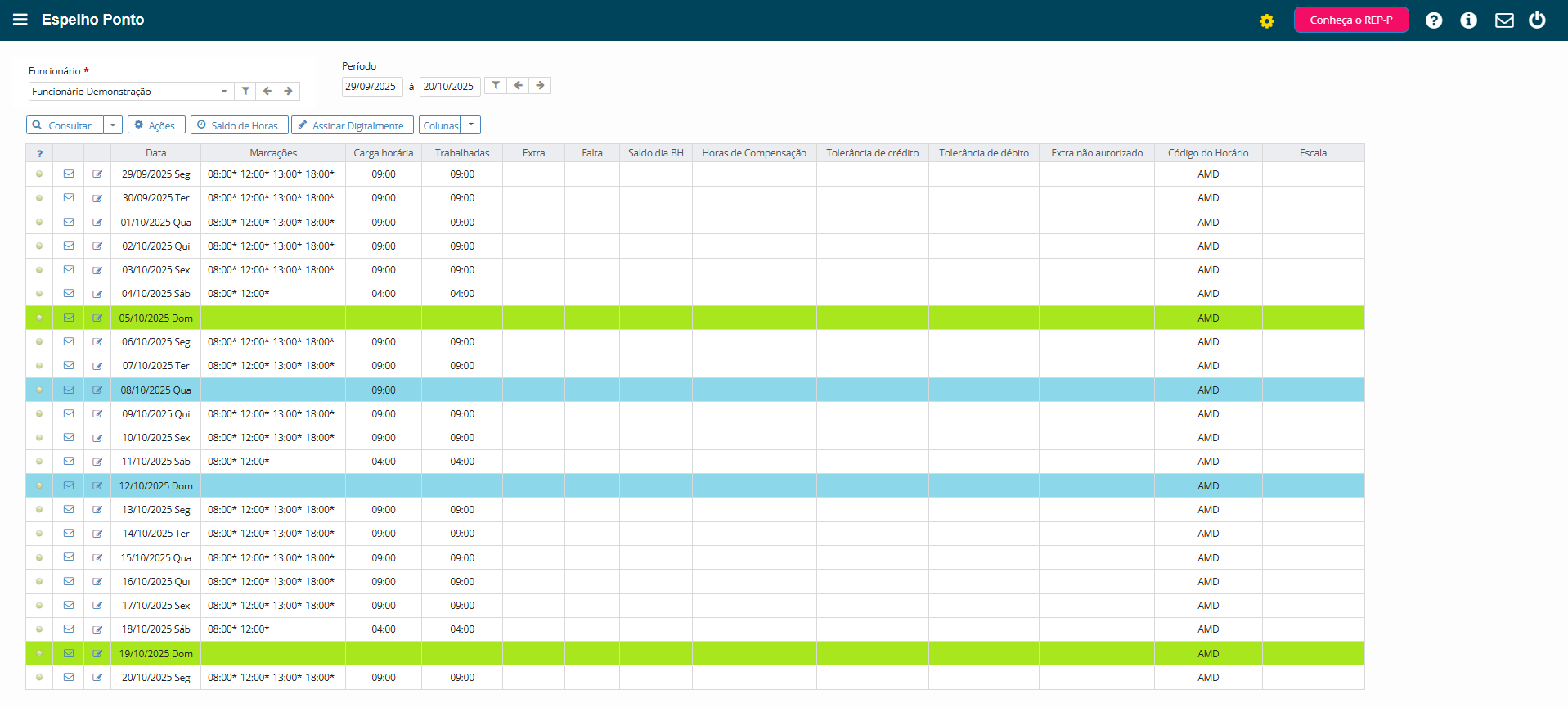Open the yellow gear settings icon

[x=1267, y=21]
